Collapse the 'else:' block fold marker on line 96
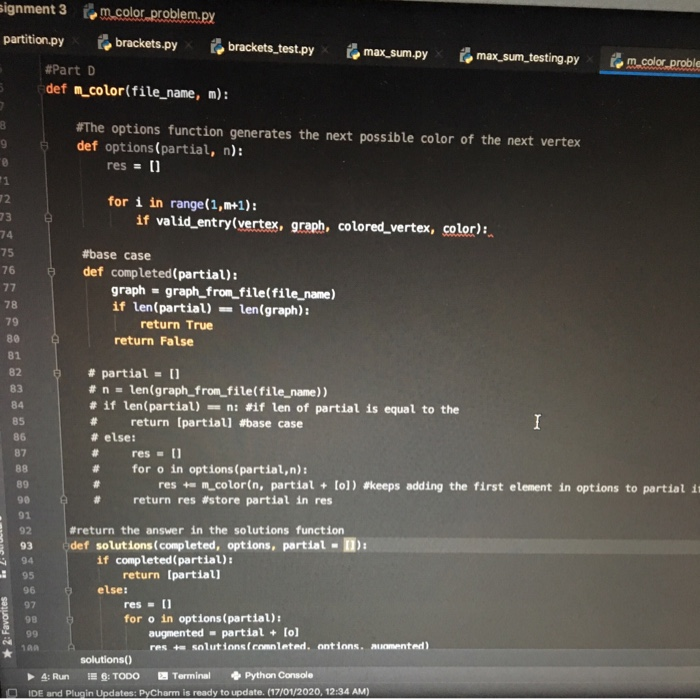Viewport: 700px width, 699px height. click(68, 591)
